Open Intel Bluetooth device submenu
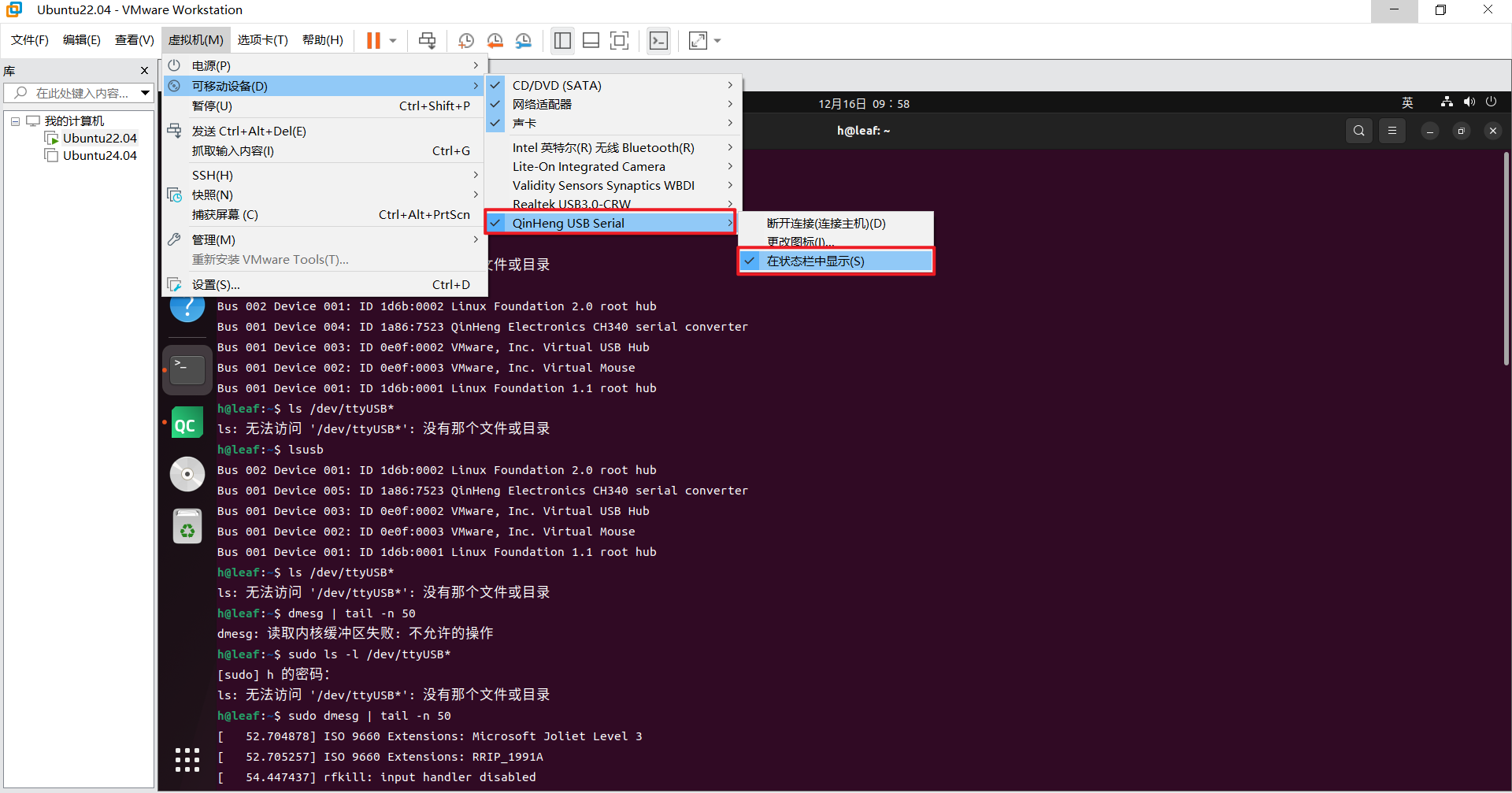 (x=612, y=147)
